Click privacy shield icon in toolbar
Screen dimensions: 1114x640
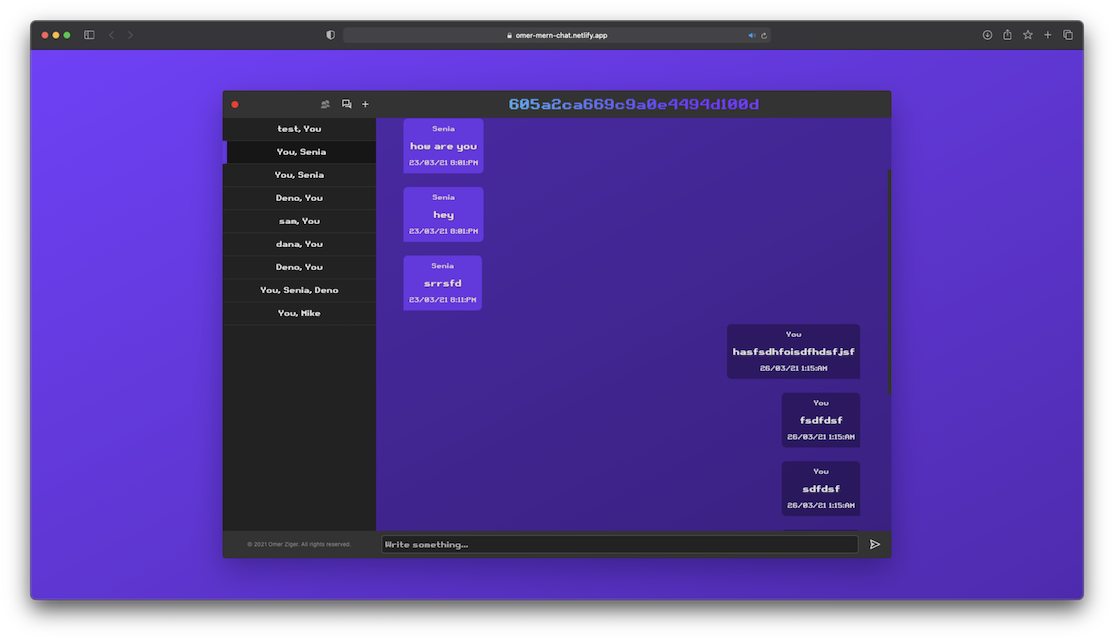click(x=331, y=35)
